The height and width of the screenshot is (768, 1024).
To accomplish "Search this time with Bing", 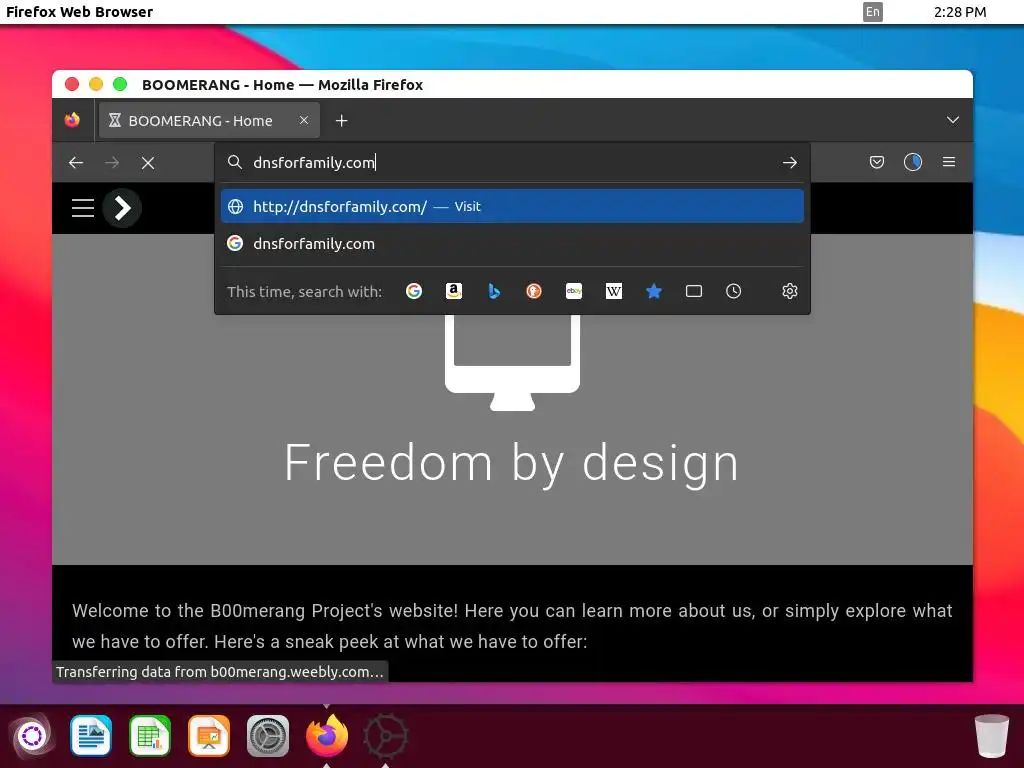I will click(x=494, y=291).
